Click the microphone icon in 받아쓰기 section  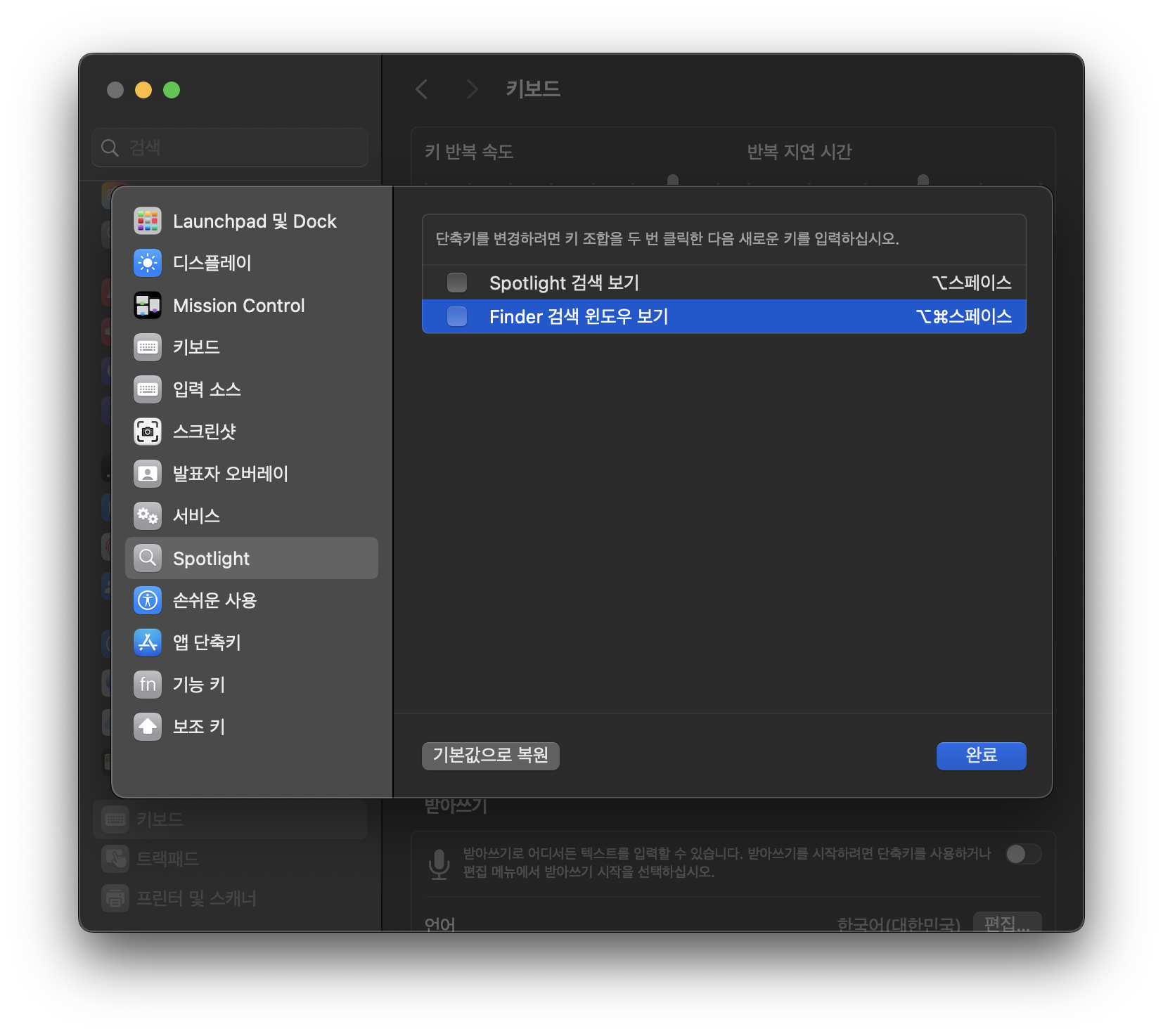[x=439, y=864]
